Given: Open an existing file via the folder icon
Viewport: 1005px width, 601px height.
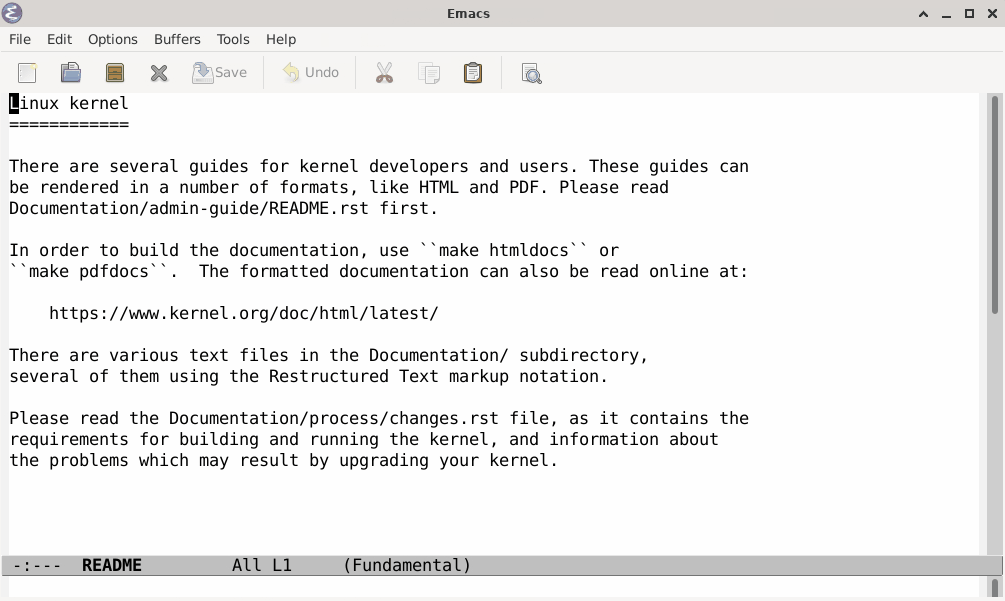Looking at the screenshot, I should 71,72.
